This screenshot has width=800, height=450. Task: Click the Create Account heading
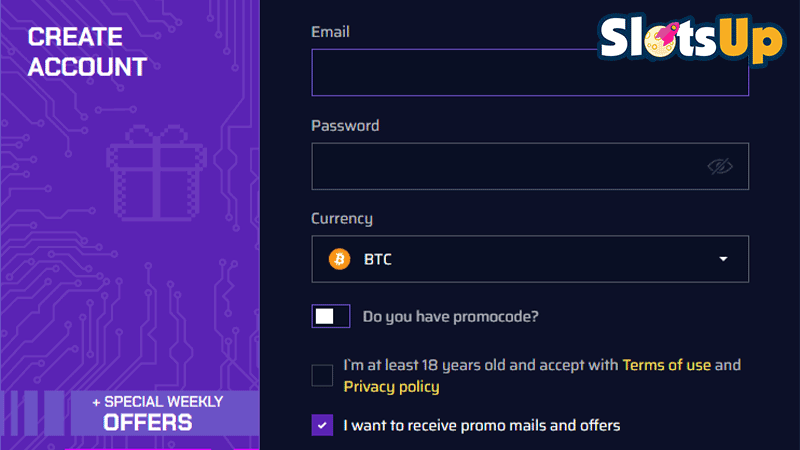[87, 52]
